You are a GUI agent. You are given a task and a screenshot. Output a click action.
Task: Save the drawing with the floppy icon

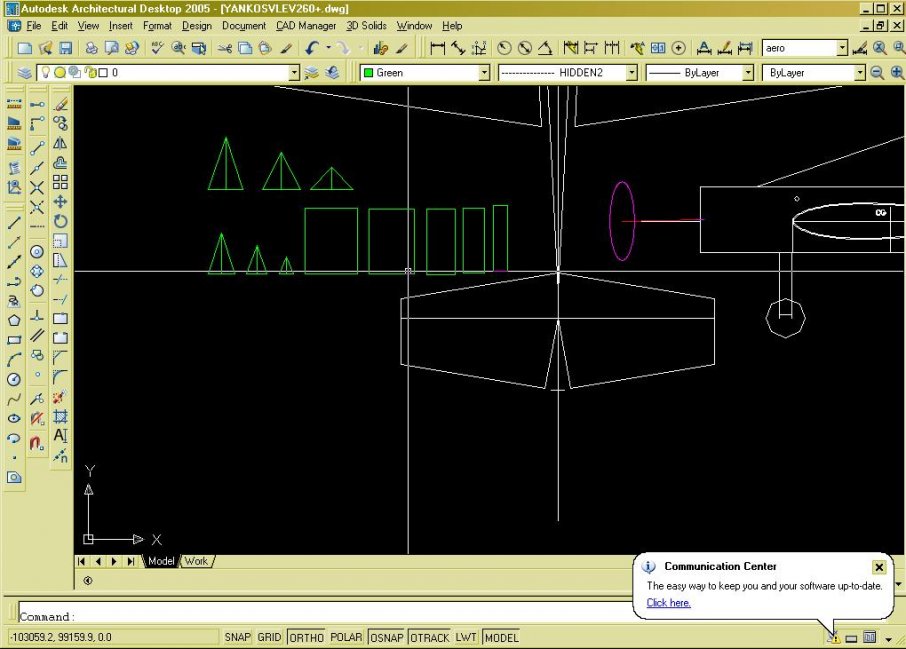(66, 48)
